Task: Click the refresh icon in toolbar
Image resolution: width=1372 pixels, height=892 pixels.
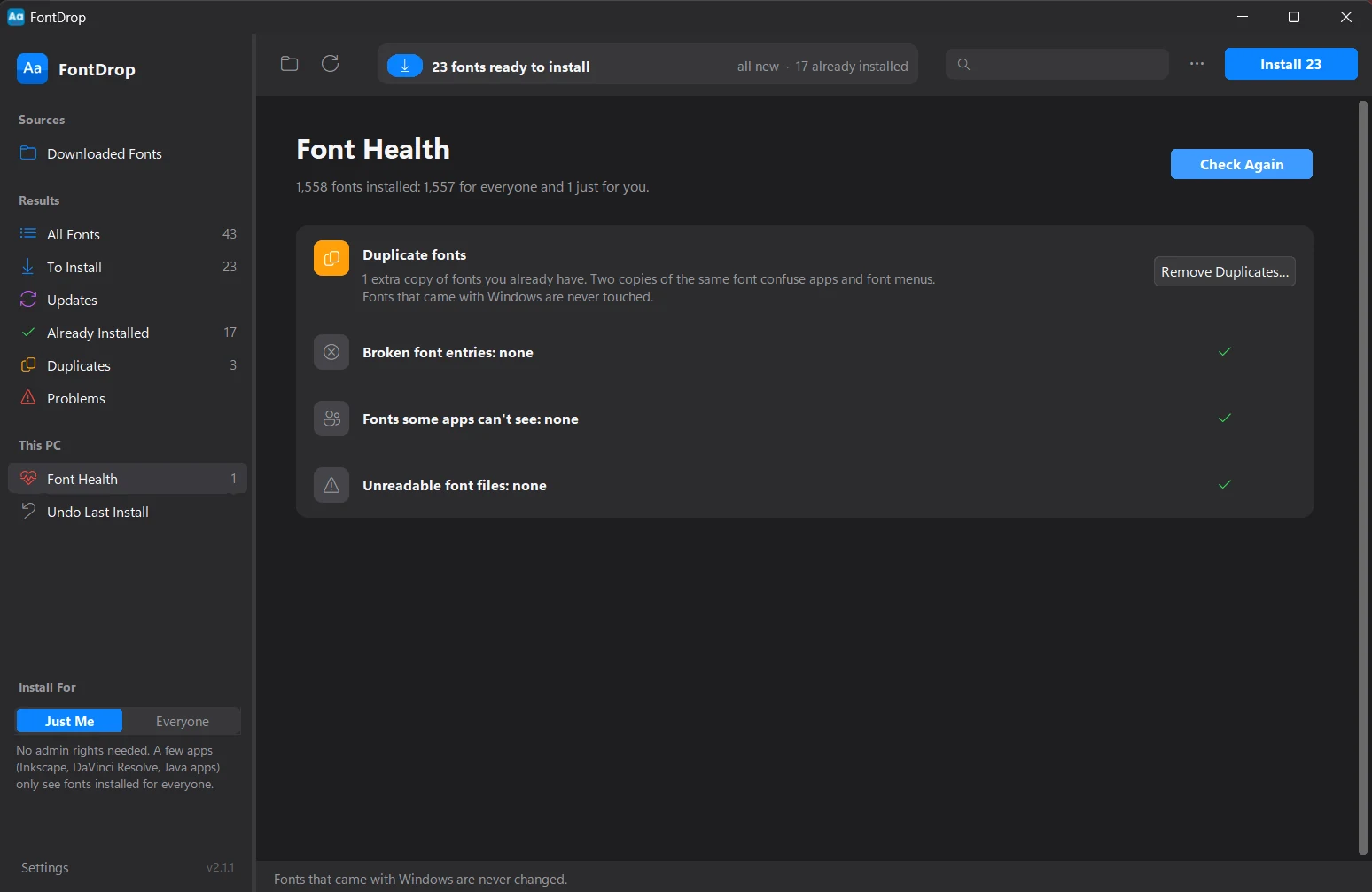Action: coord(330,64)
